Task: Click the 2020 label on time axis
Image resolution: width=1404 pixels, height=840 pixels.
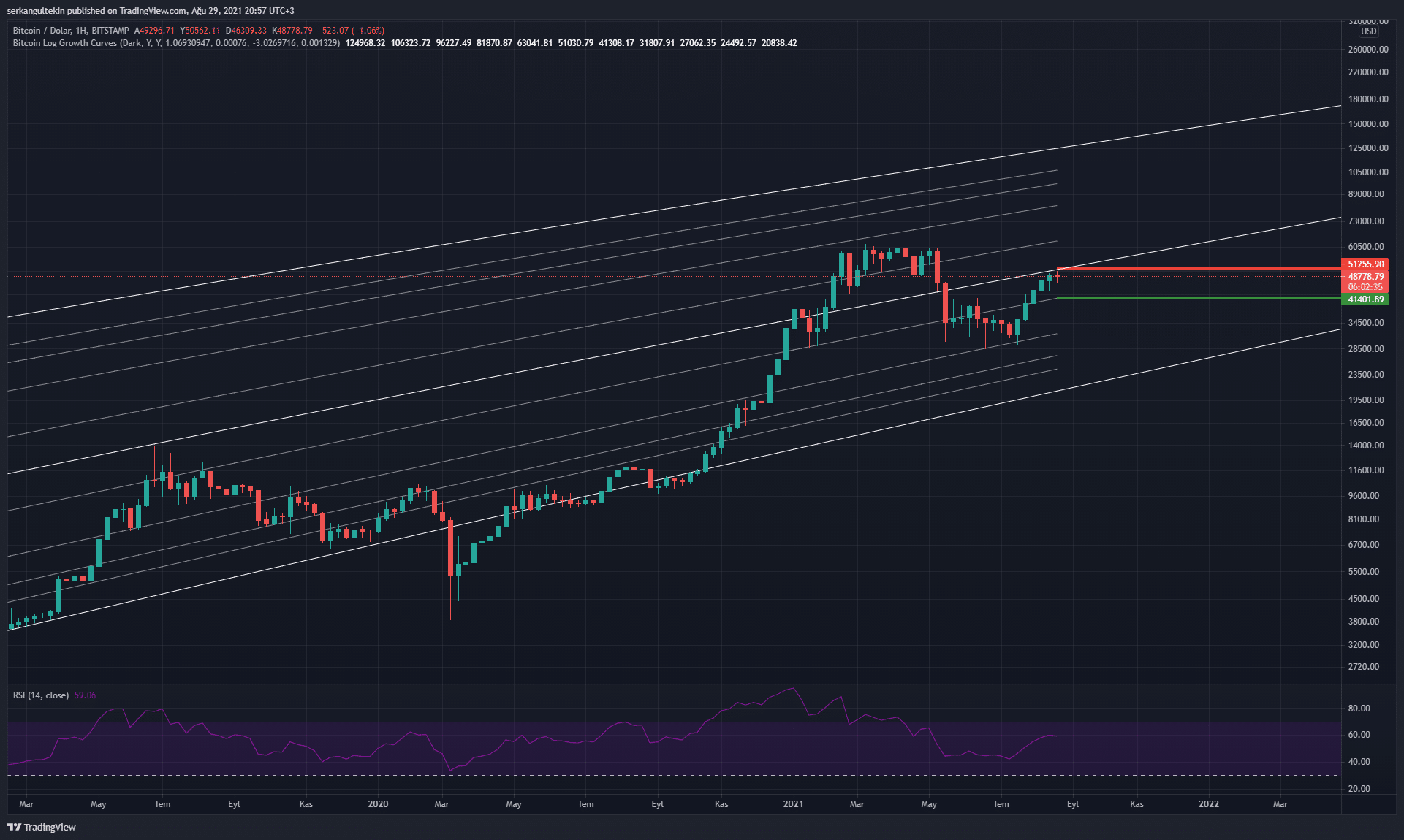Action: (378, 804)
